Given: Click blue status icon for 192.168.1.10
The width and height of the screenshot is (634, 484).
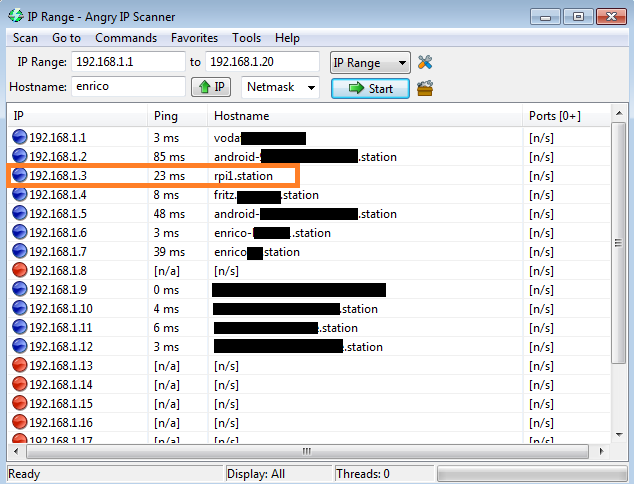Looking at the screenshot, I should [x=19, y=308].
